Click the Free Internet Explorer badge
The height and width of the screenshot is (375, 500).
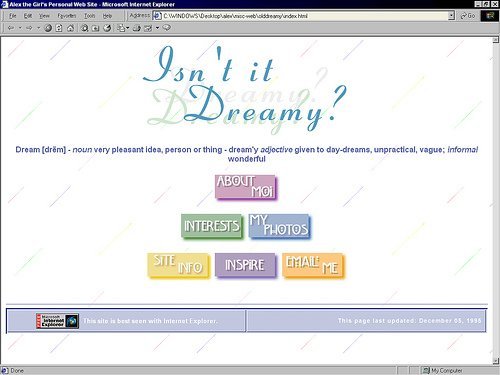[x=57, y=321]
